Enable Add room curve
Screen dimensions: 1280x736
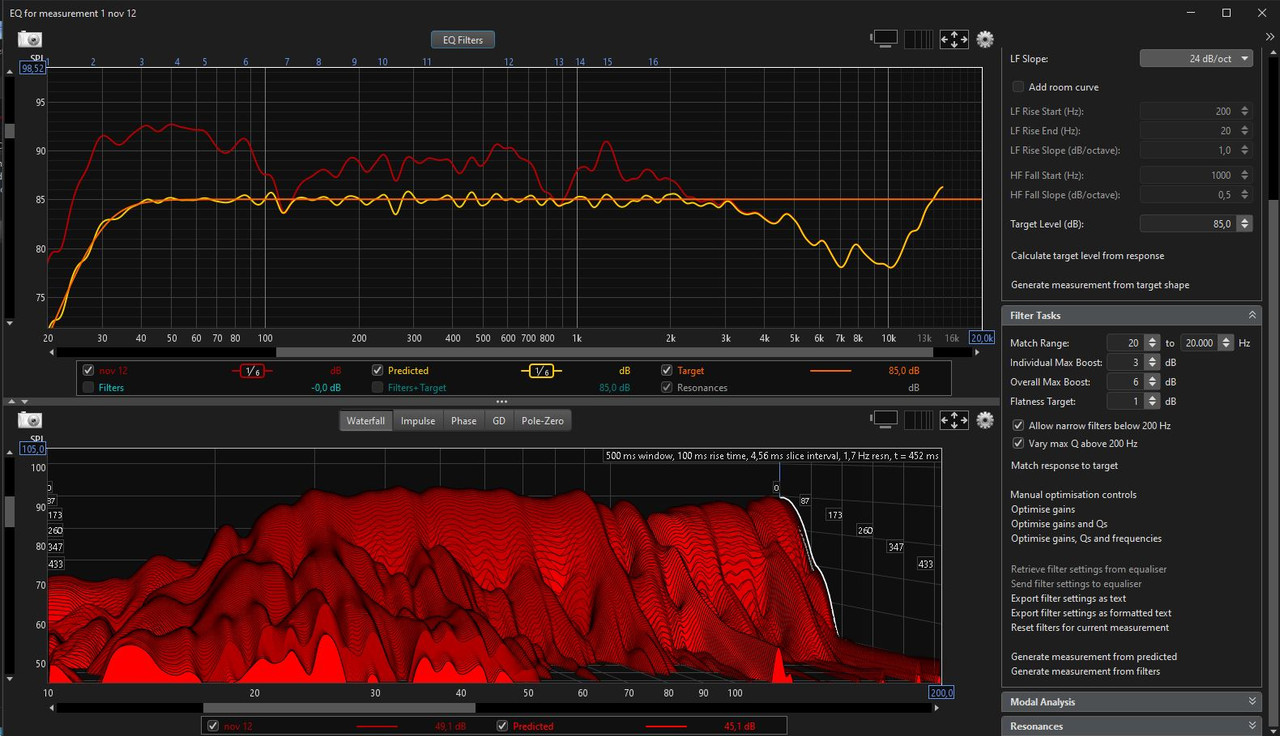1018,87
